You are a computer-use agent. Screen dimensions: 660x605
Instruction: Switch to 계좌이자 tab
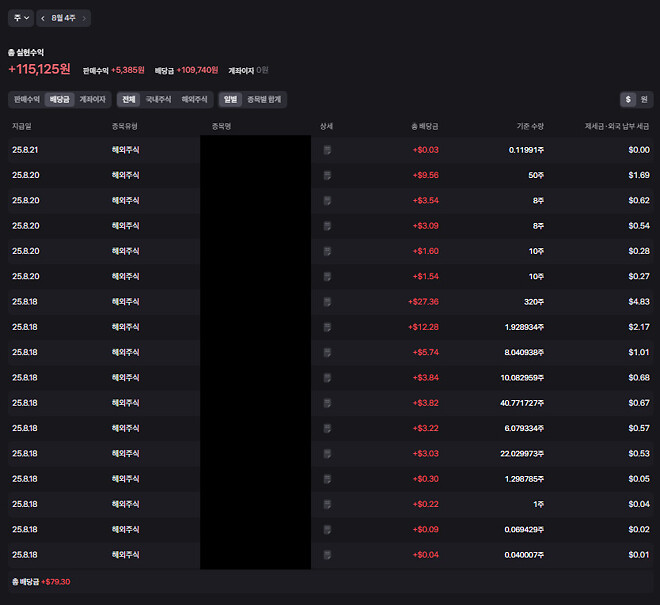tap(93, 99)
